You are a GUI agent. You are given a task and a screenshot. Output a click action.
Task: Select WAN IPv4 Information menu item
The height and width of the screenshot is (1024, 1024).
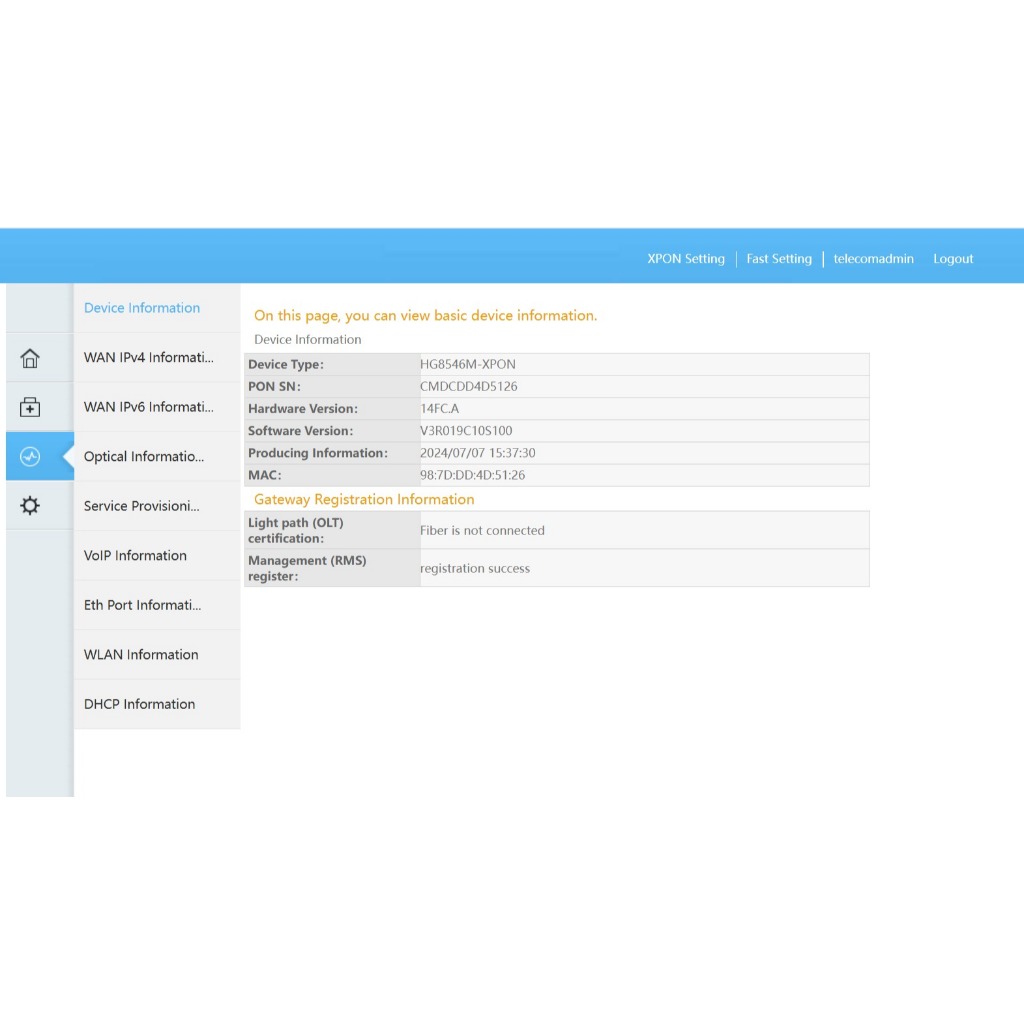[x=149, y=357]
